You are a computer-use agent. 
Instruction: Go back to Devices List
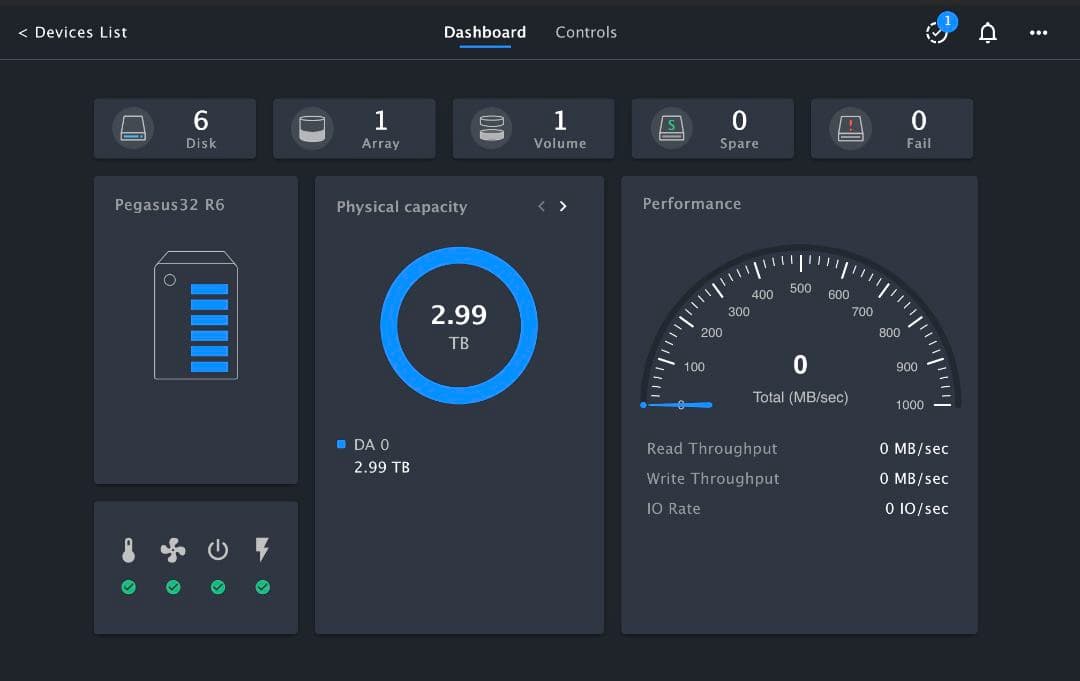[x=73, y=32]
